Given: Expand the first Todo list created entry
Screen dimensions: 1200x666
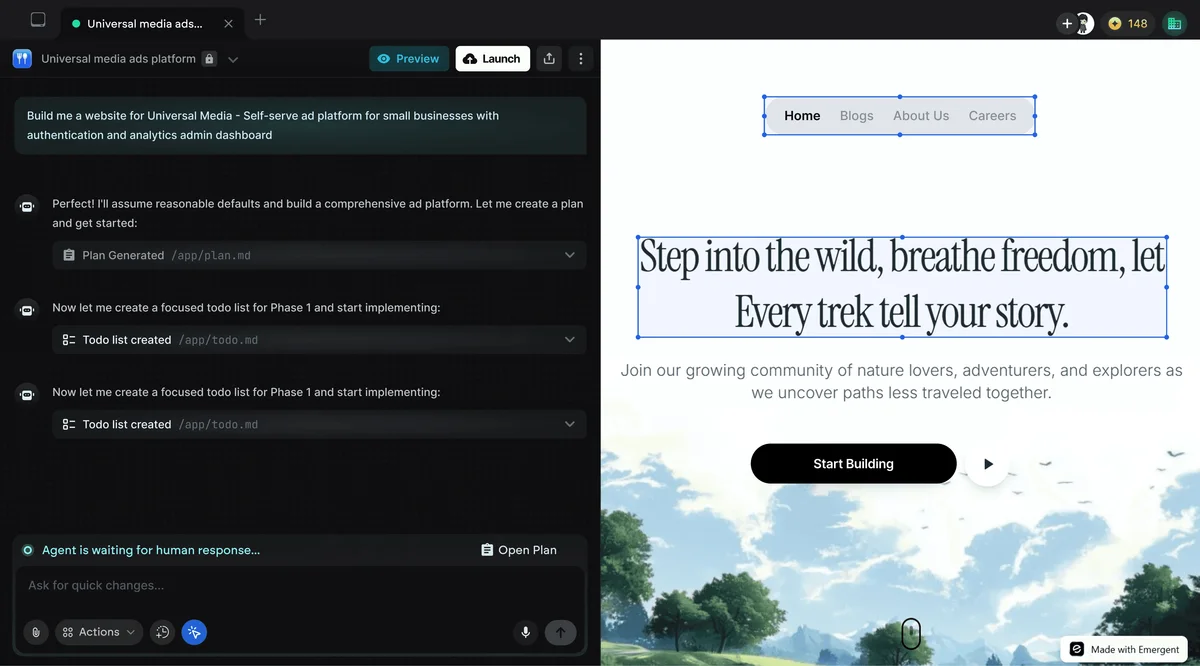Looking at the screenshot, I should (569, 339).
